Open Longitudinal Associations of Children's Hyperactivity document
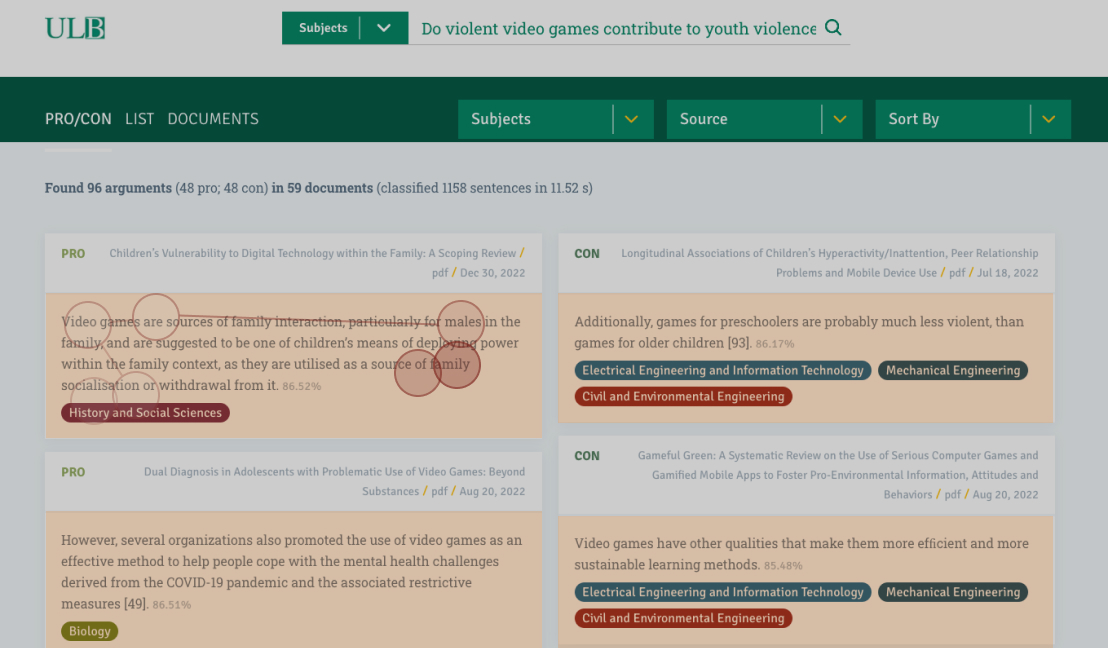Screen dimensions: 1108x648 tap(829, 254)
